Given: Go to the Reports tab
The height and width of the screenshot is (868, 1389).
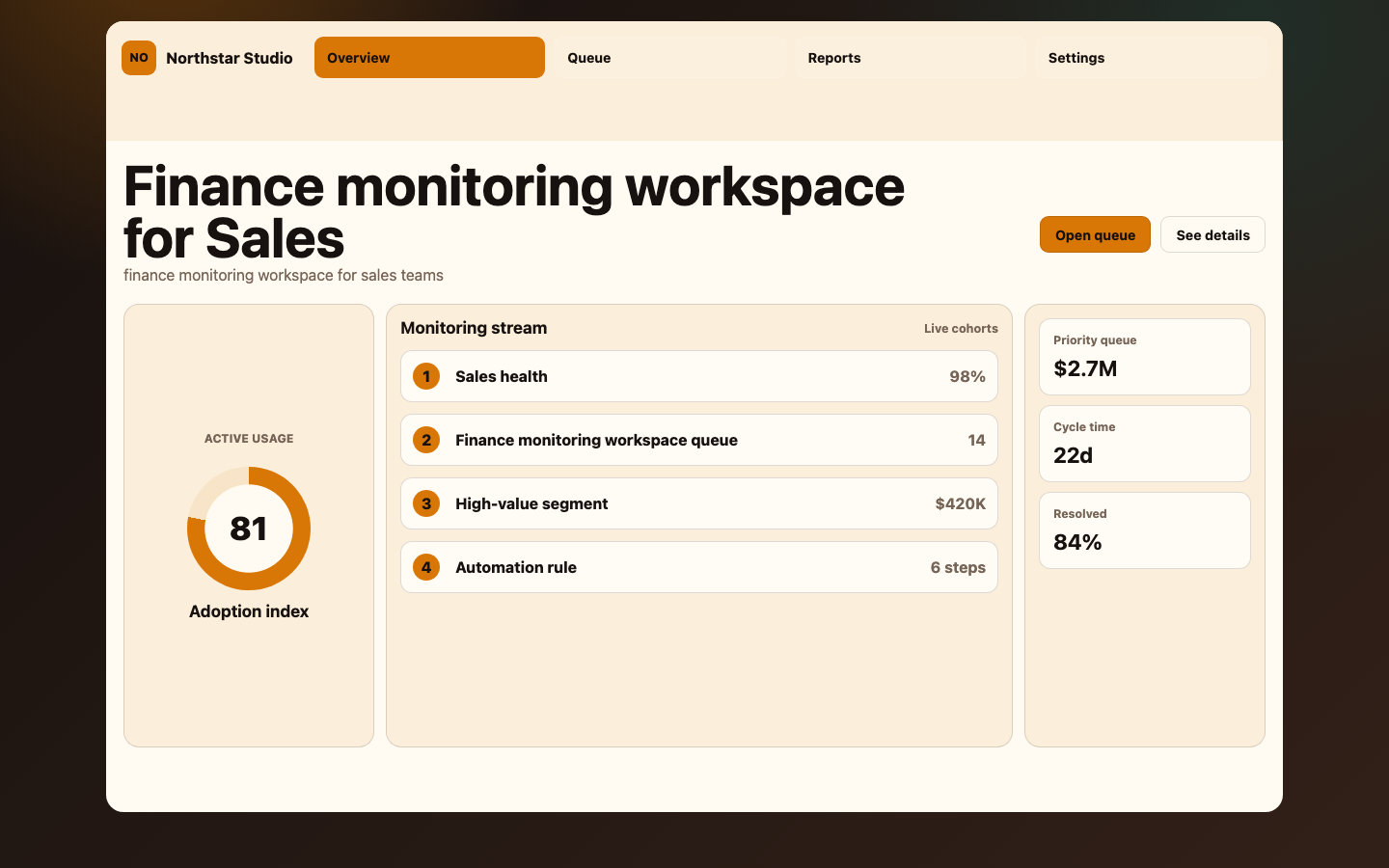Looking at the screenshot, I should pyautogui.click(x=911, y=58).
